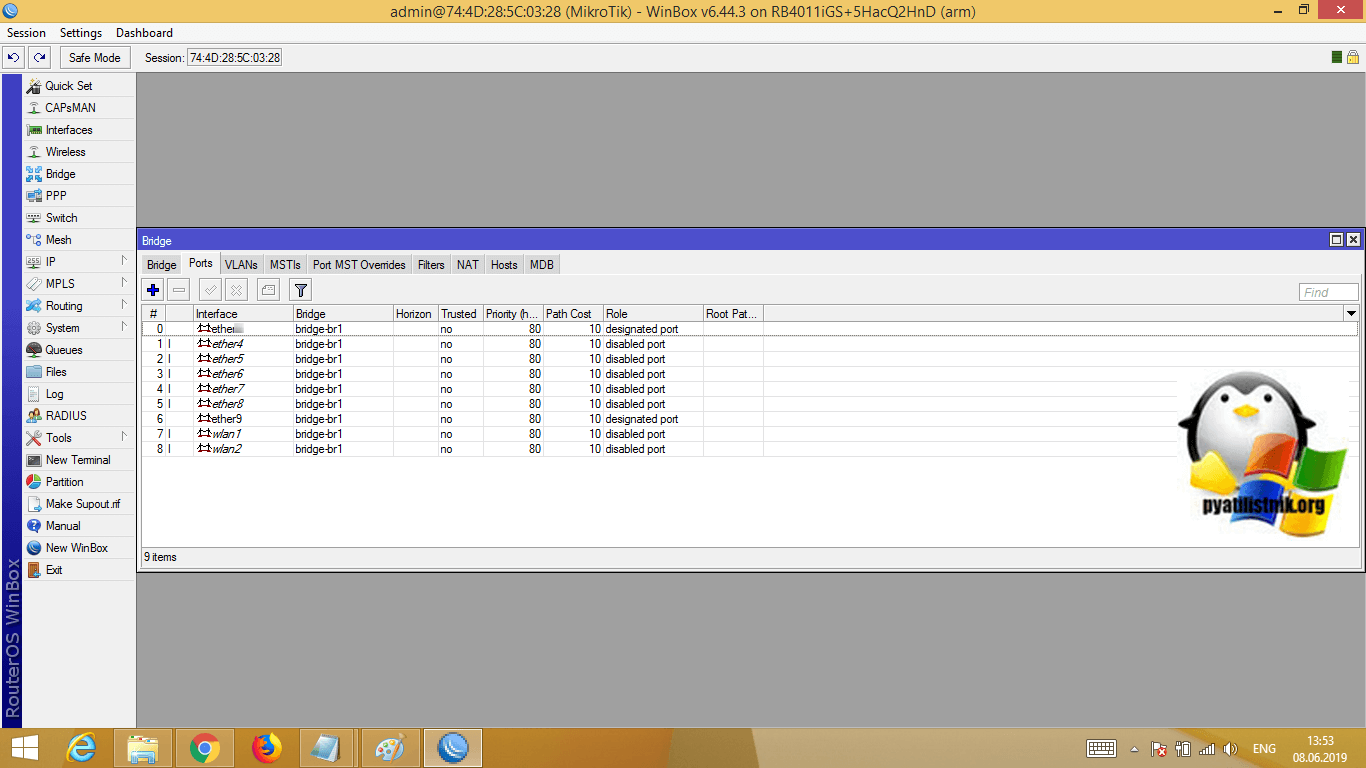Click the redo arrow icon
The width and height of the screenshot is (1366, 768).
click(x=39, y=58)
